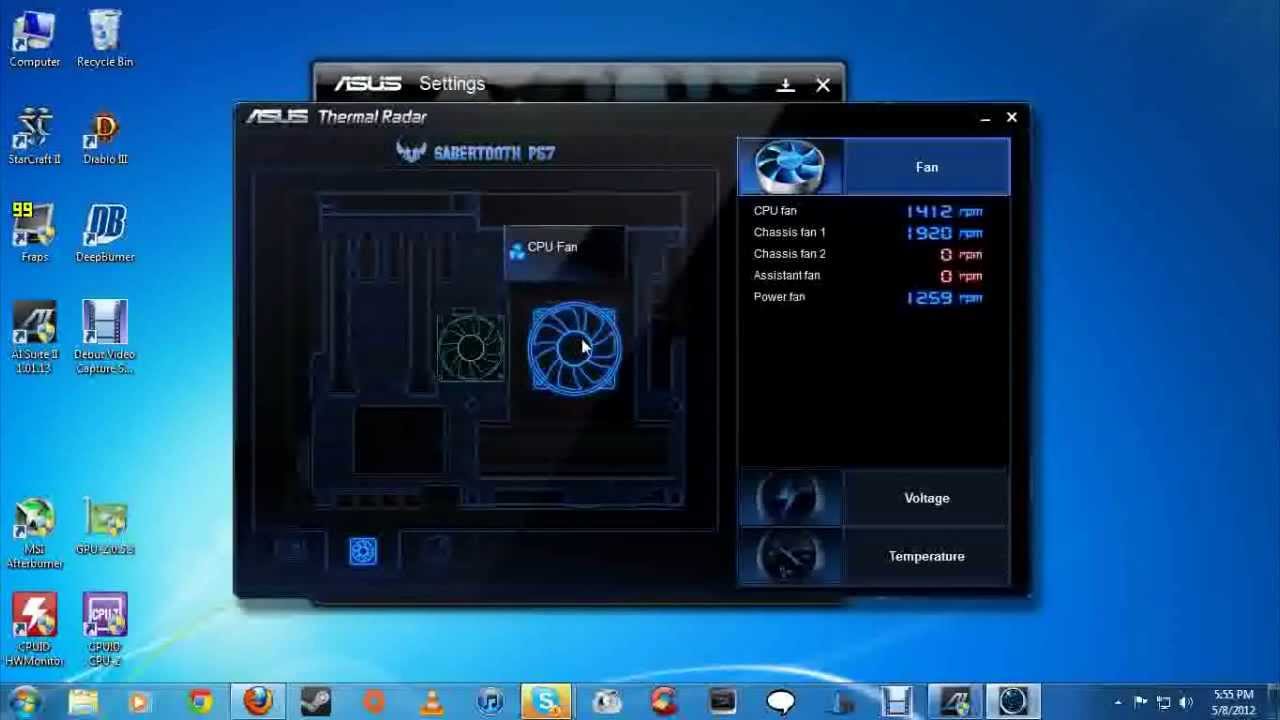Switch to Firefox in the taskbar

click(258, 702)
